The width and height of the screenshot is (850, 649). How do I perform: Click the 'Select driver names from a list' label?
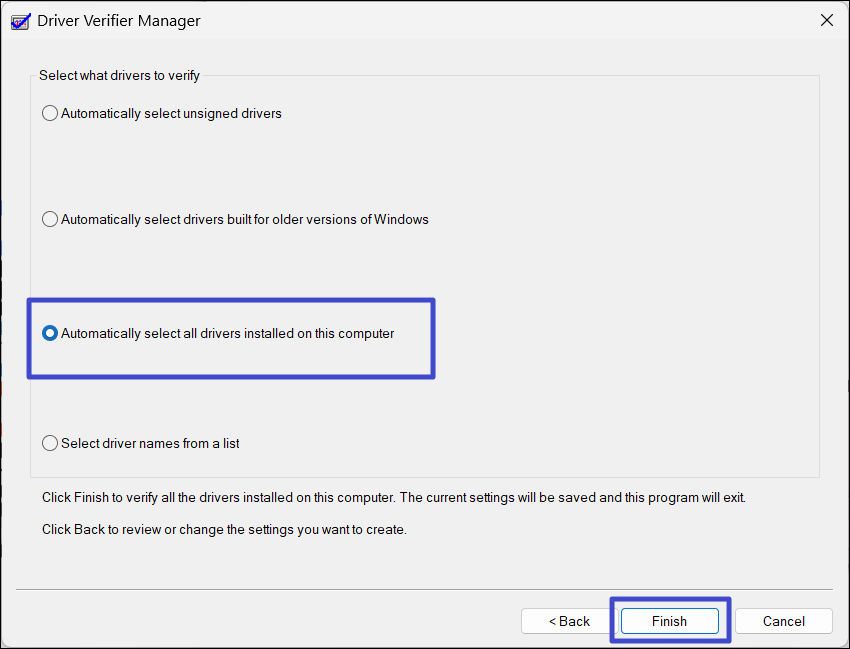pyautogui.click(x=150, y=443)
